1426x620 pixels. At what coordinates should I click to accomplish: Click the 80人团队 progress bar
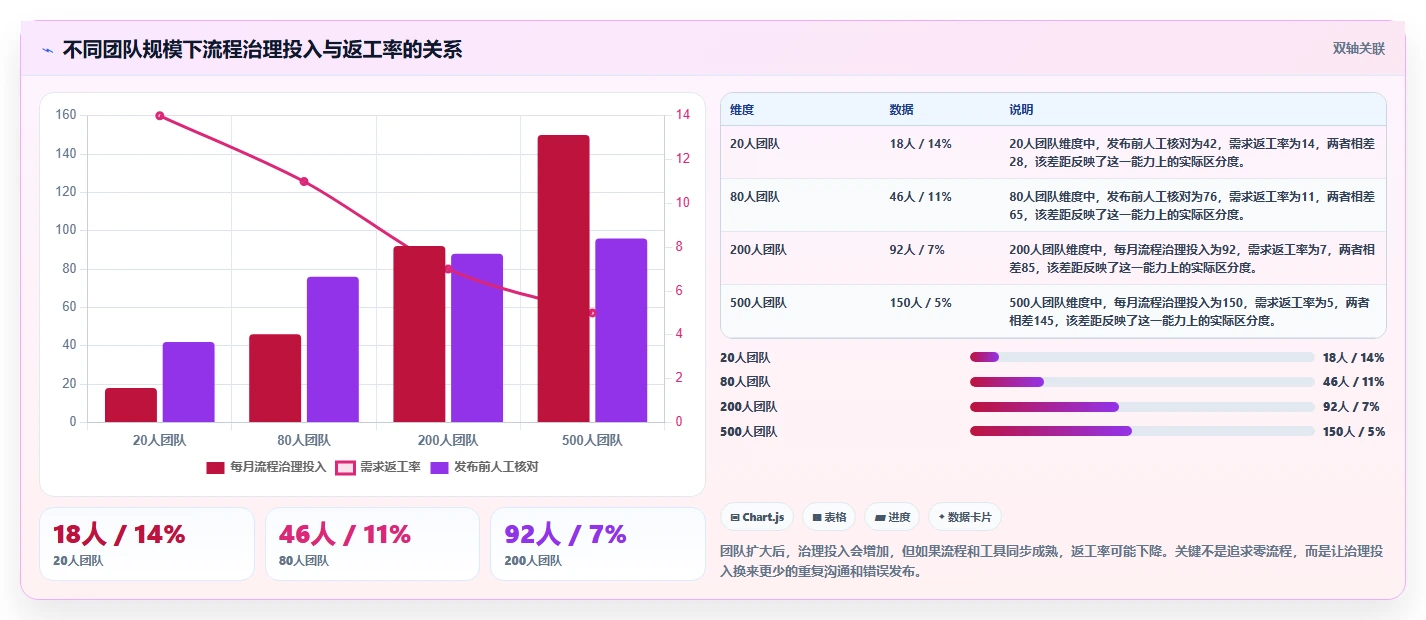[x=1142, y=382]
